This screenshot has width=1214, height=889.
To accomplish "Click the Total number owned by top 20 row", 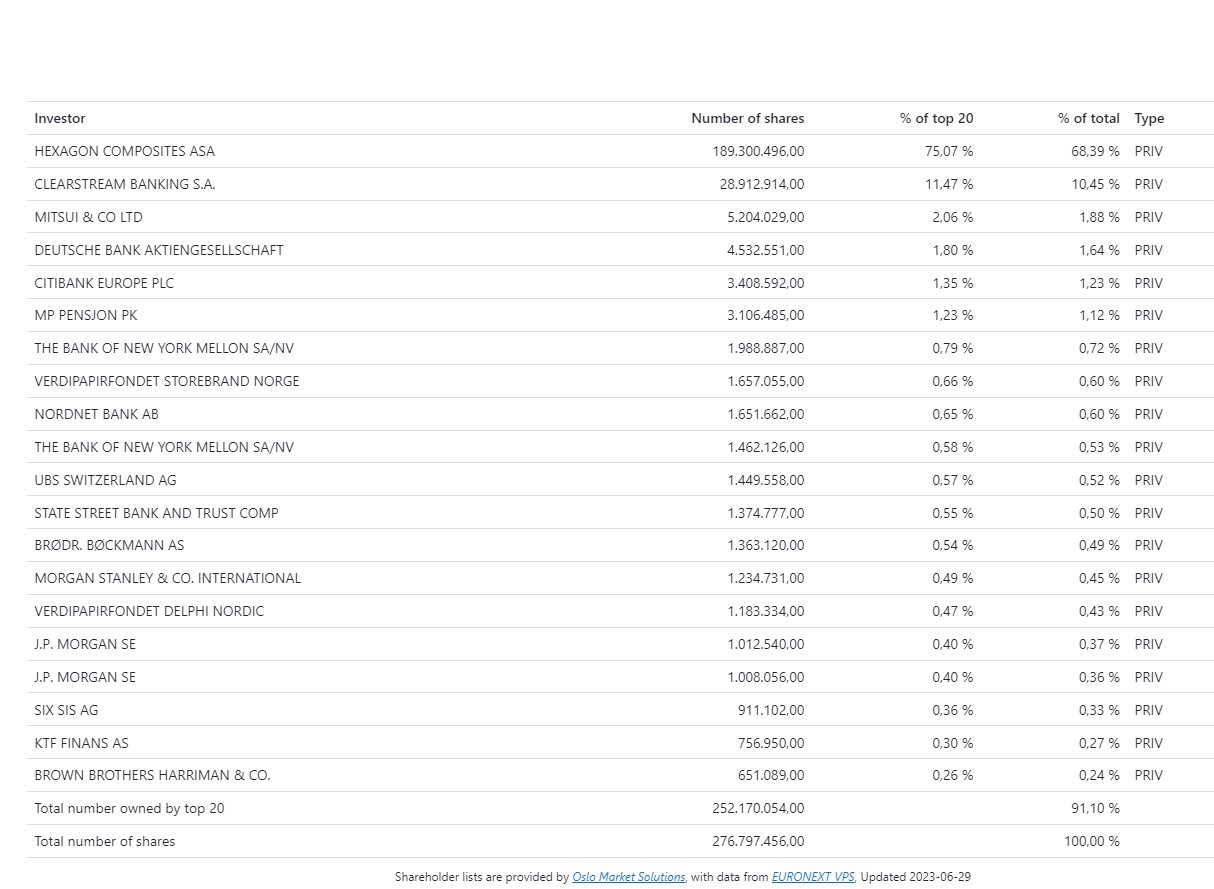I will pos(129,808).
